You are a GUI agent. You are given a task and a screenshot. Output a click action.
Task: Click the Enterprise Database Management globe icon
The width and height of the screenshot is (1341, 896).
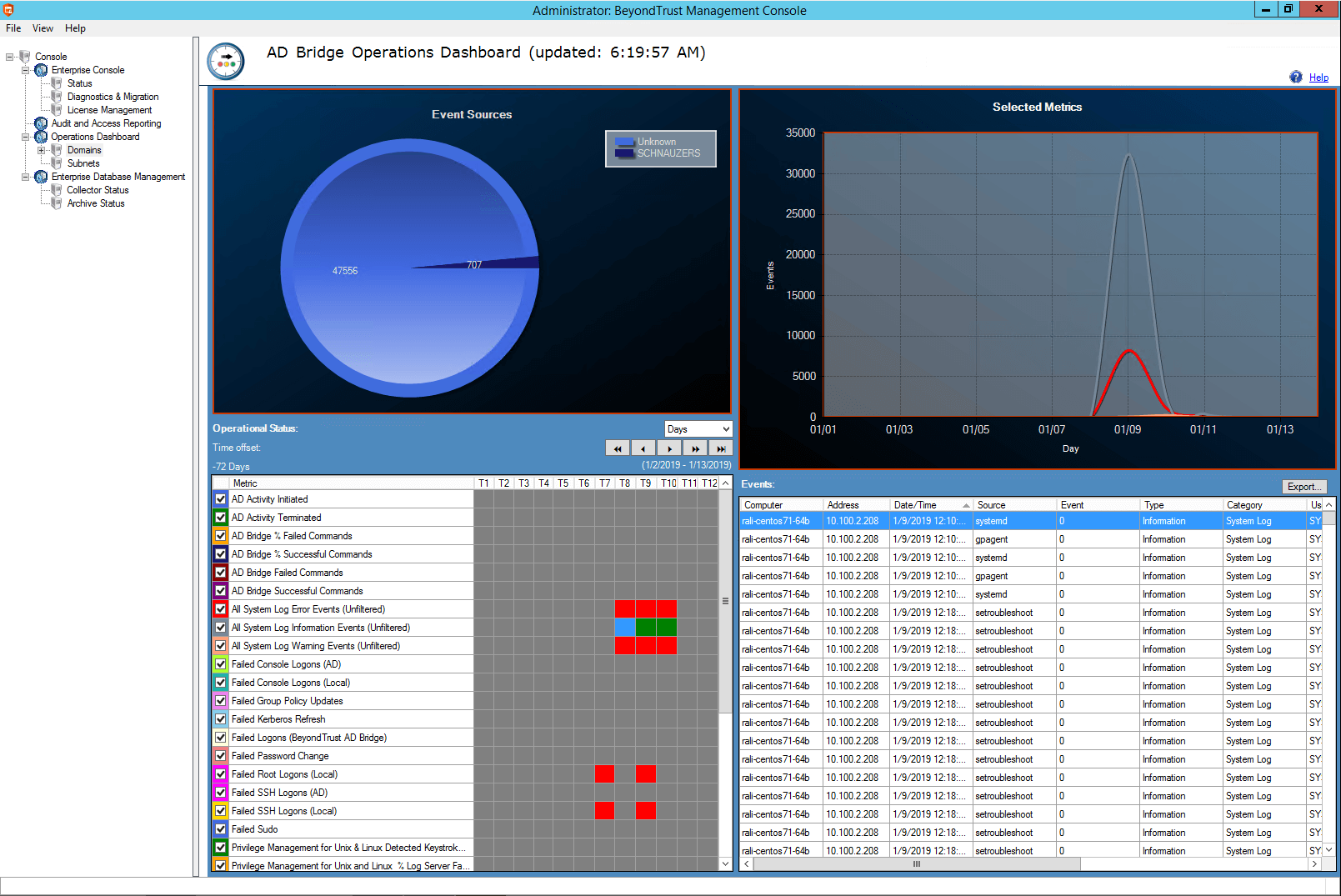[41, 177]
